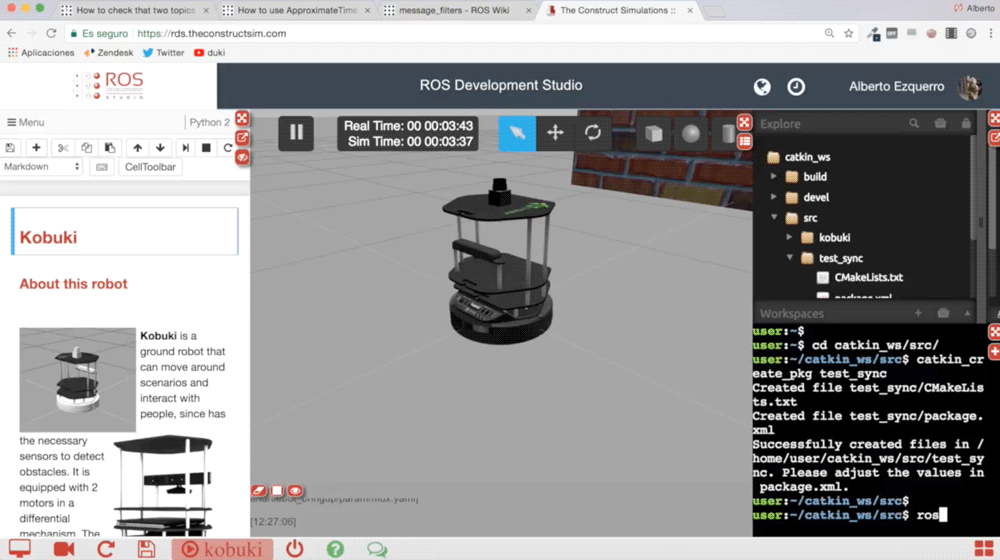Open the notebook Menu

26,122
